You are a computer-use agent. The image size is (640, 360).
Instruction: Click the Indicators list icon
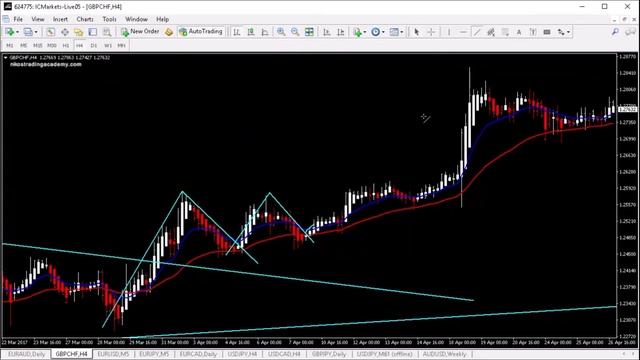click(358, 32)
